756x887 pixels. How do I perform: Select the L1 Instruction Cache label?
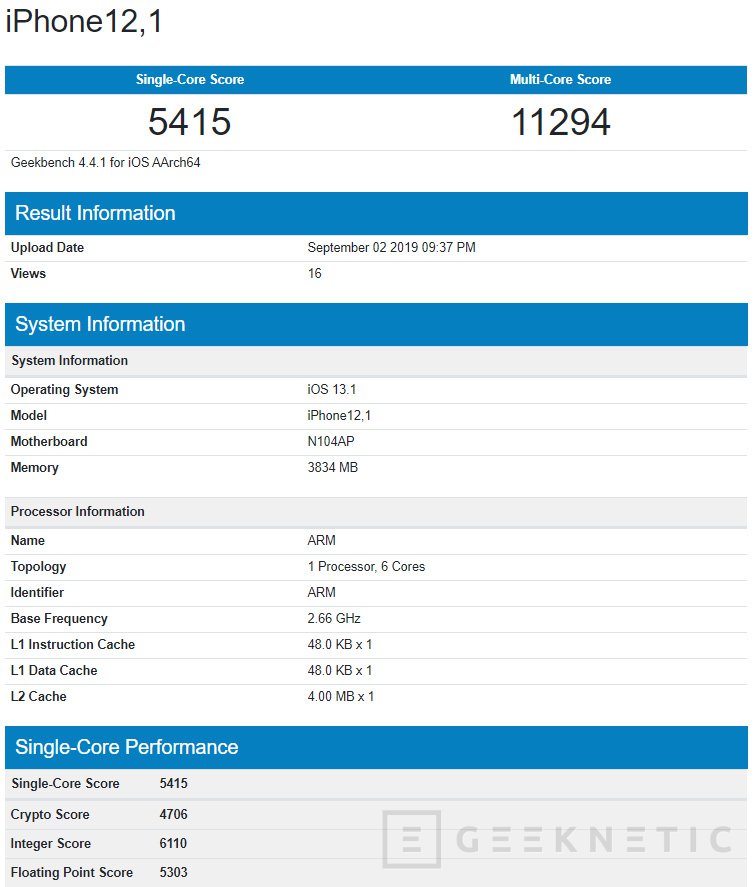click(x=73, y=645)
